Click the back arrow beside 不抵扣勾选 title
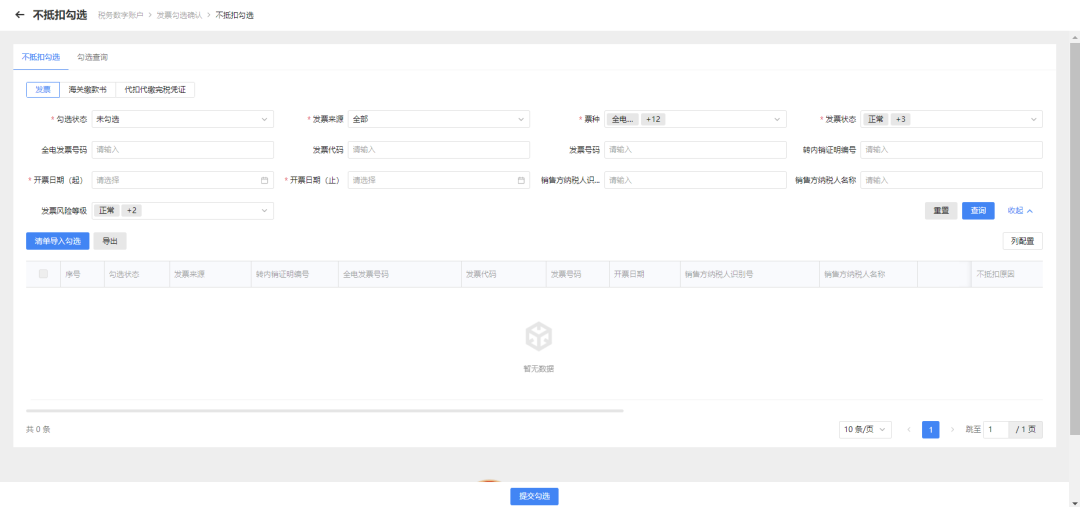 pos(19,15)
